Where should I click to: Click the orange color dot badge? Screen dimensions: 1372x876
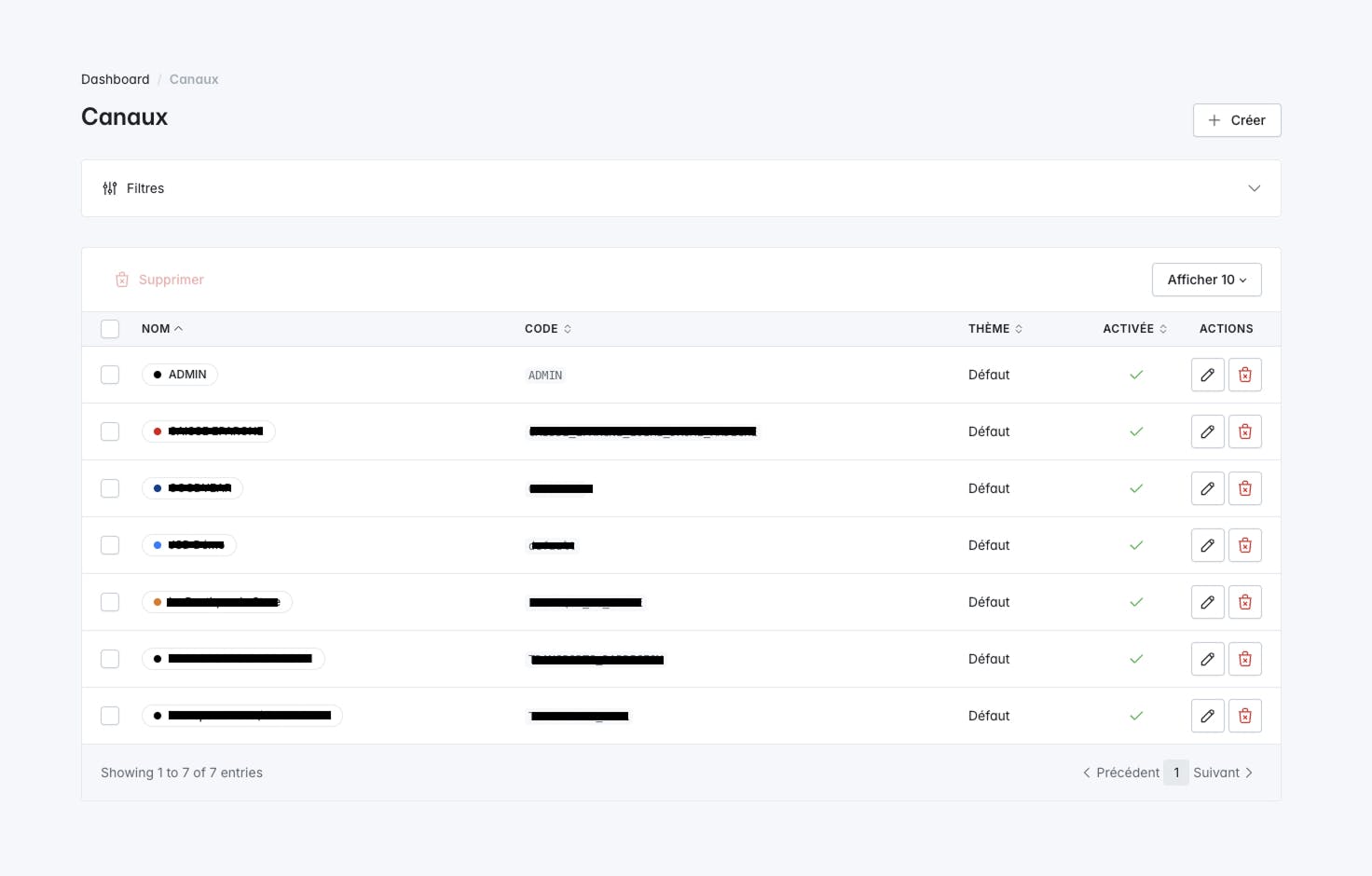pos(158,602)
